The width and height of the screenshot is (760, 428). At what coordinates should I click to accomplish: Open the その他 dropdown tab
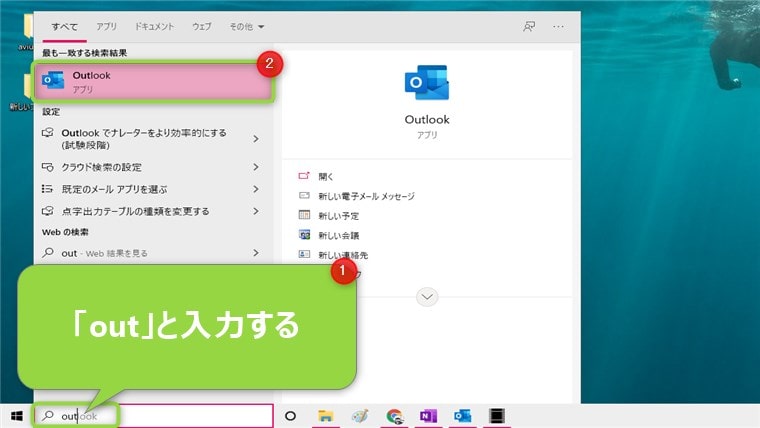(247, 27)
